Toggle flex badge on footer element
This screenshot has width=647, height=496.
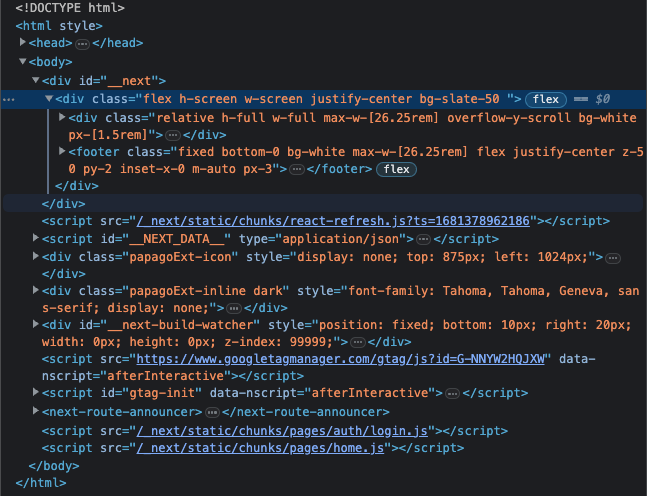tap(396, 169)
